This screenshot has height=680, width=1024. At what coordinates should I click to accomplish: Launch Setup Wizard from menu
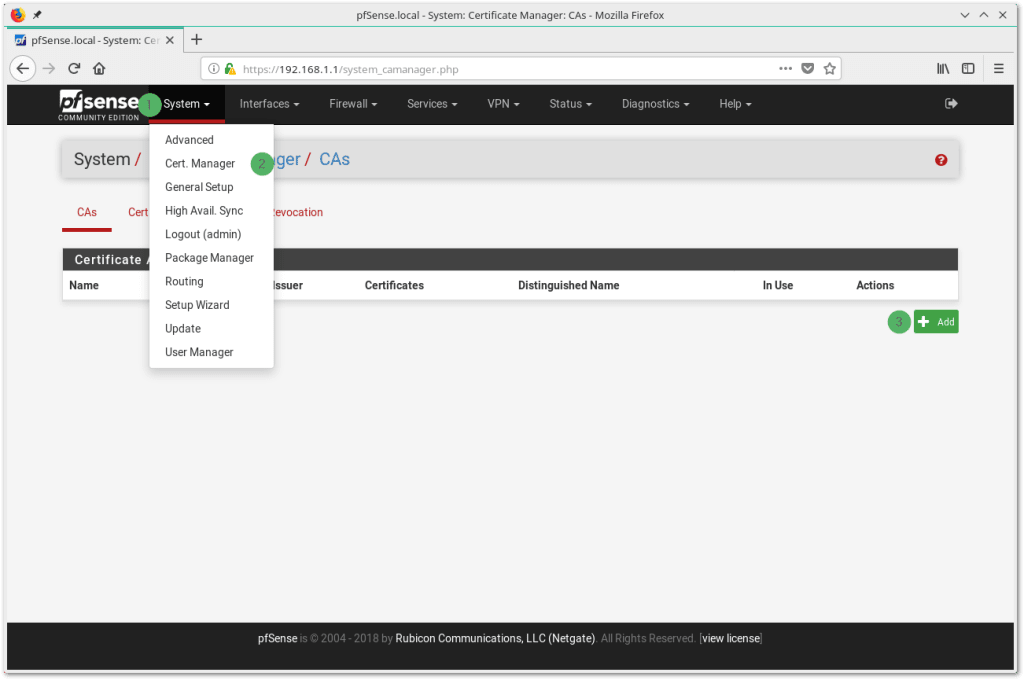pyautogui.click(x=211, y=304)
